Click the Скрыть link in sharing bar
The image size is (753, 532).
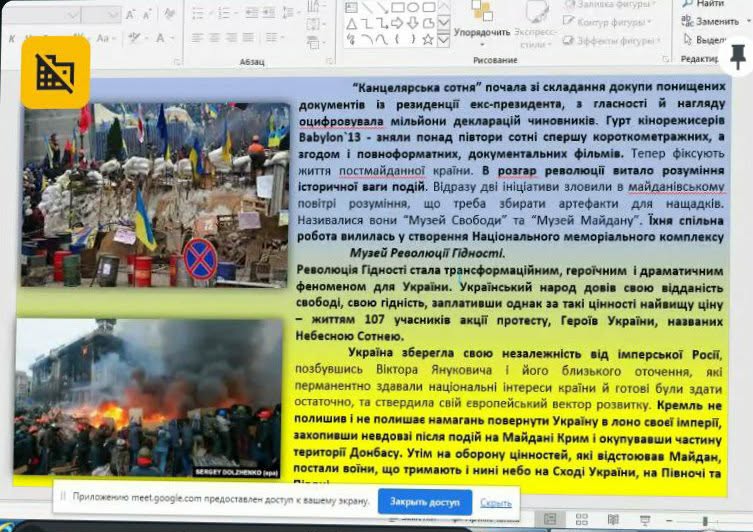pos(495,502)
